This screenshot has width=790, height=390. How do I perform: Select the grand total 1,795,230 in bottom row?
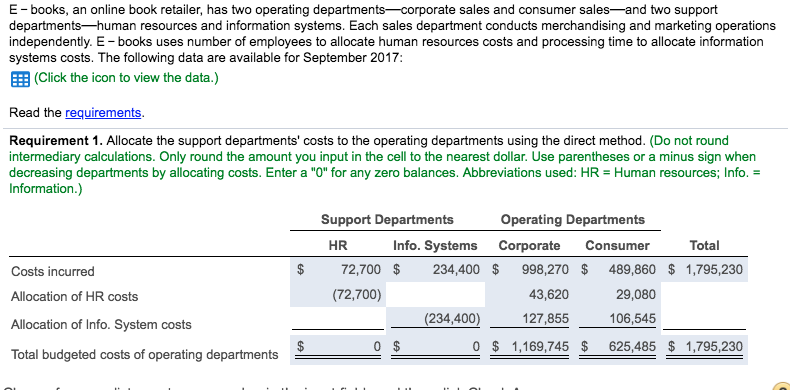pos(705,347)
